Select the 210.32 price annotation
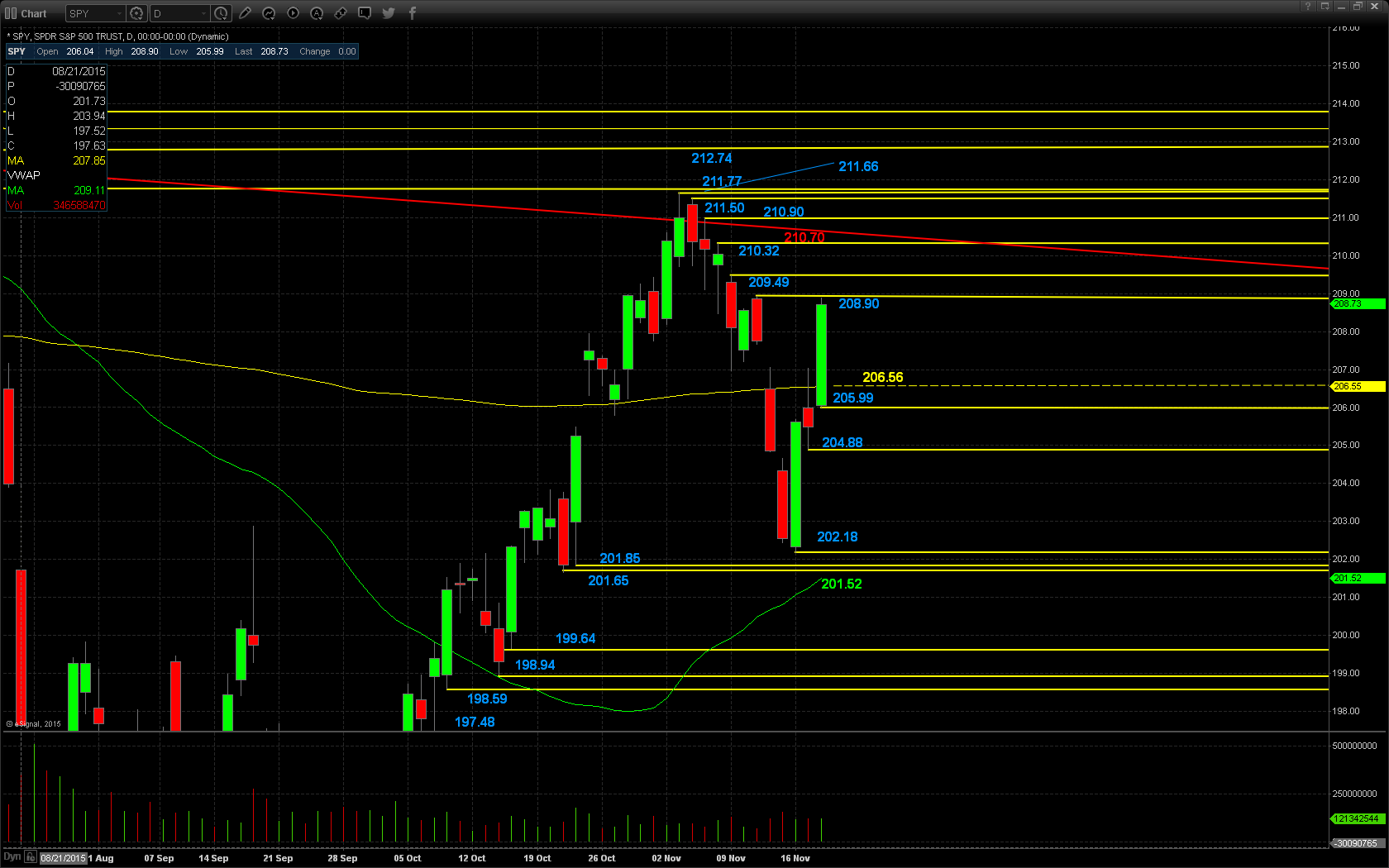This screenshot has height=868, width=1389. click(759, 250)
